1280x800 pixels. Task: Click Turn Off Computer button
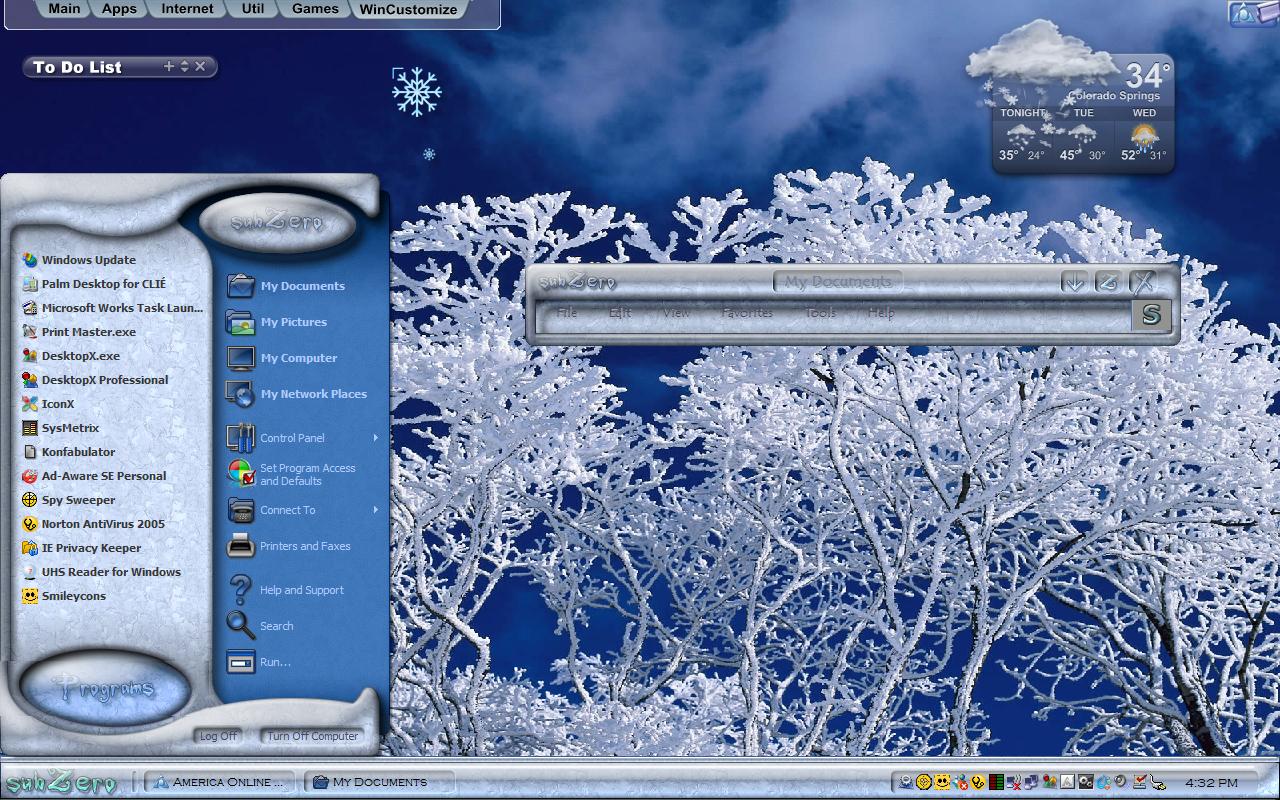click(312, 736)
